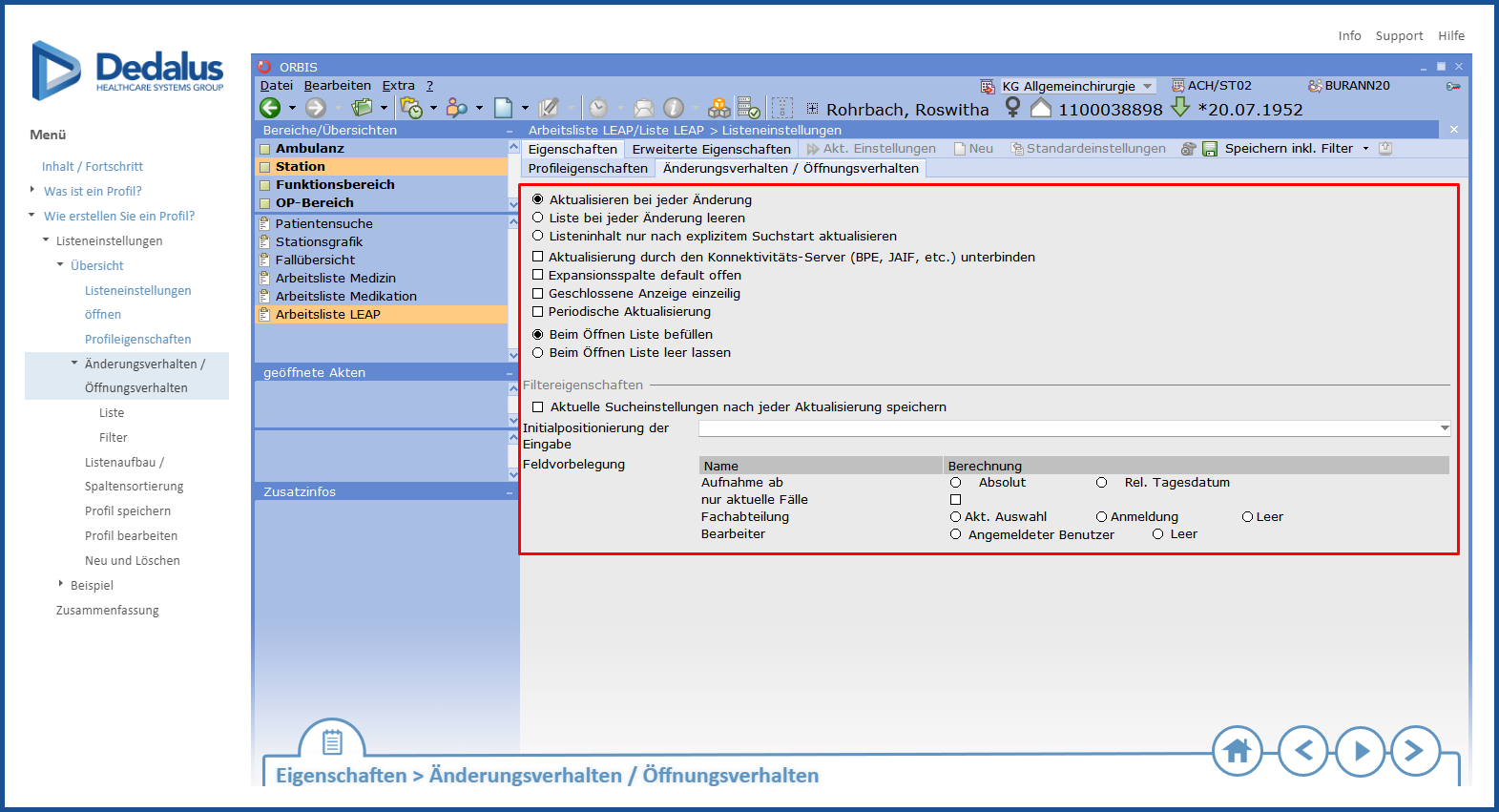This screenshot has height=812, width=1499.
Task: Click the blank document icon in toolbar
Action: (503, 109)
